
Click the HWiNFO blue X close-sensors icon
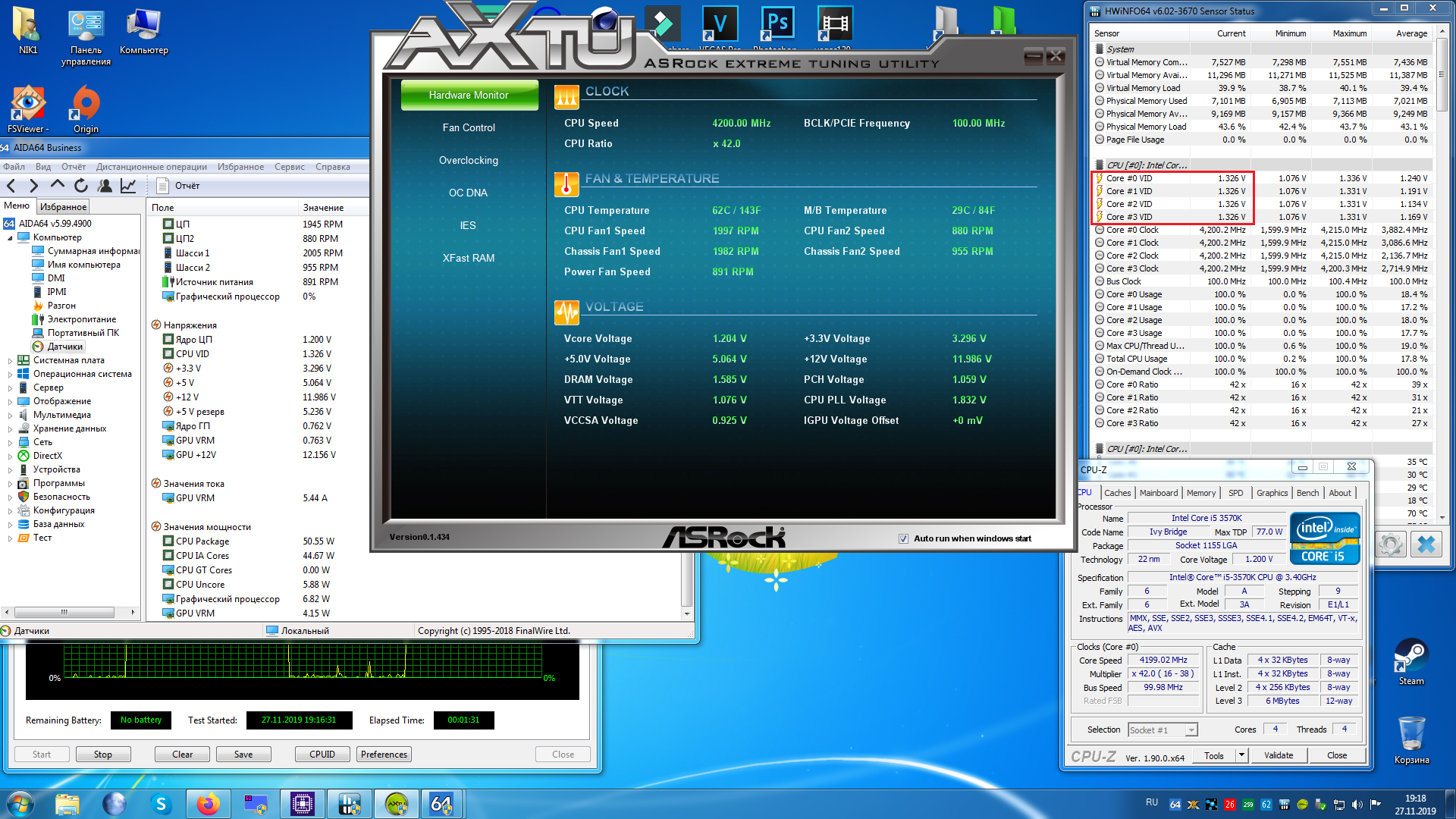1426,544
